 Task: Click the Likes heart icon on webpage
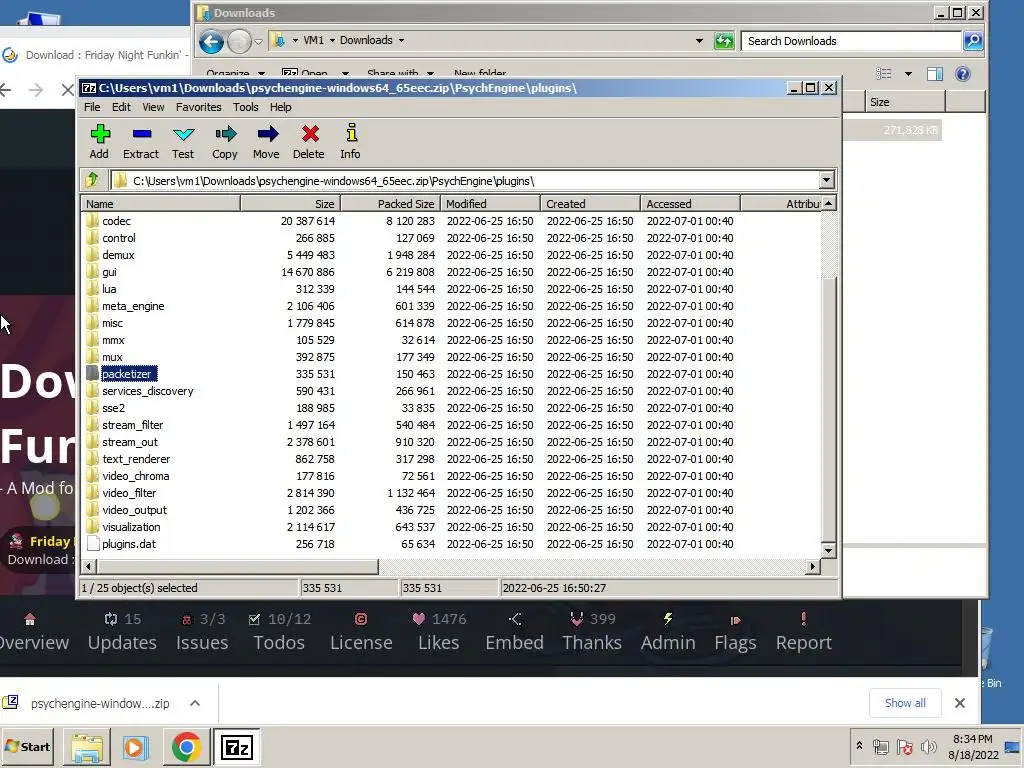click(x=419, y=618)
